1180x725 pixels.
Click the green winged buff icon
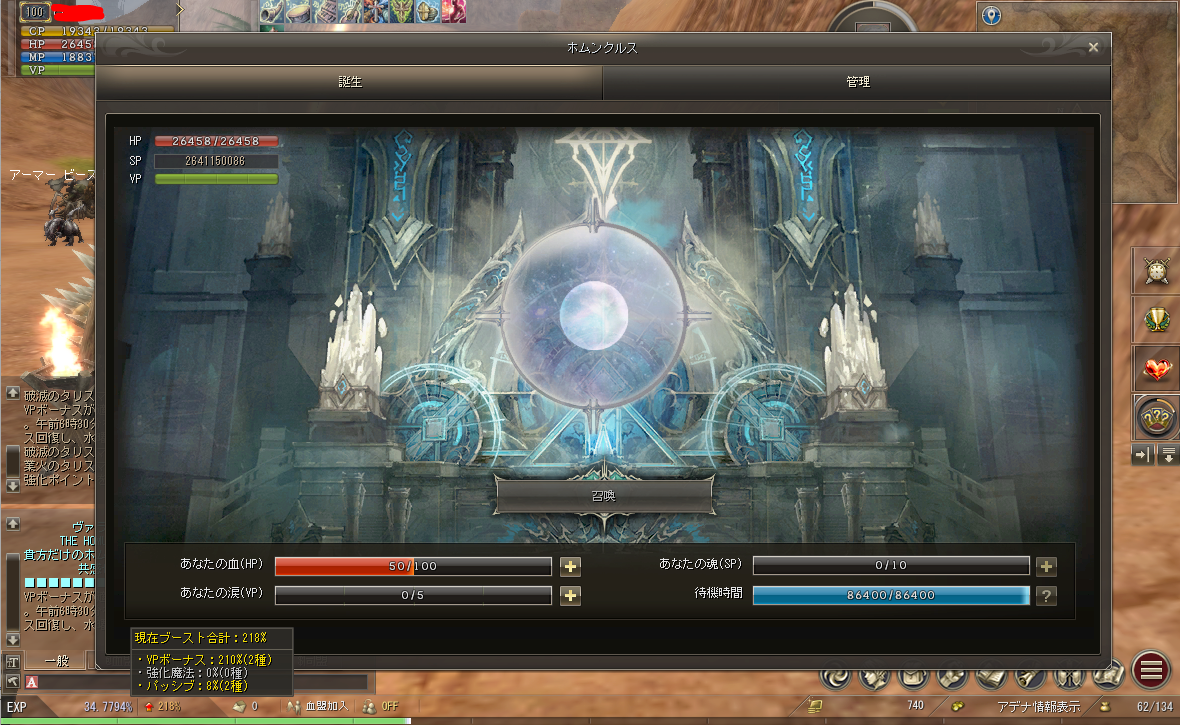pyautogui.click(x=401, y=11)
